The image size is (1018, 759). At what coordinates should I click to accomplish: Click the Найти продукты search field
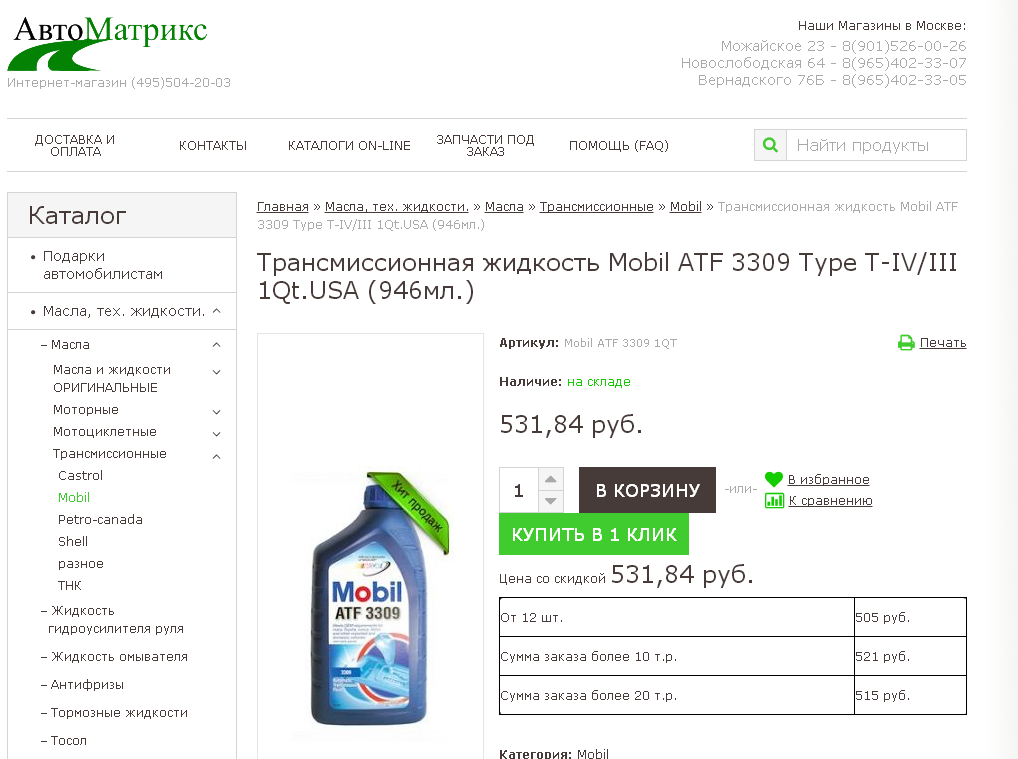point(876,145)
